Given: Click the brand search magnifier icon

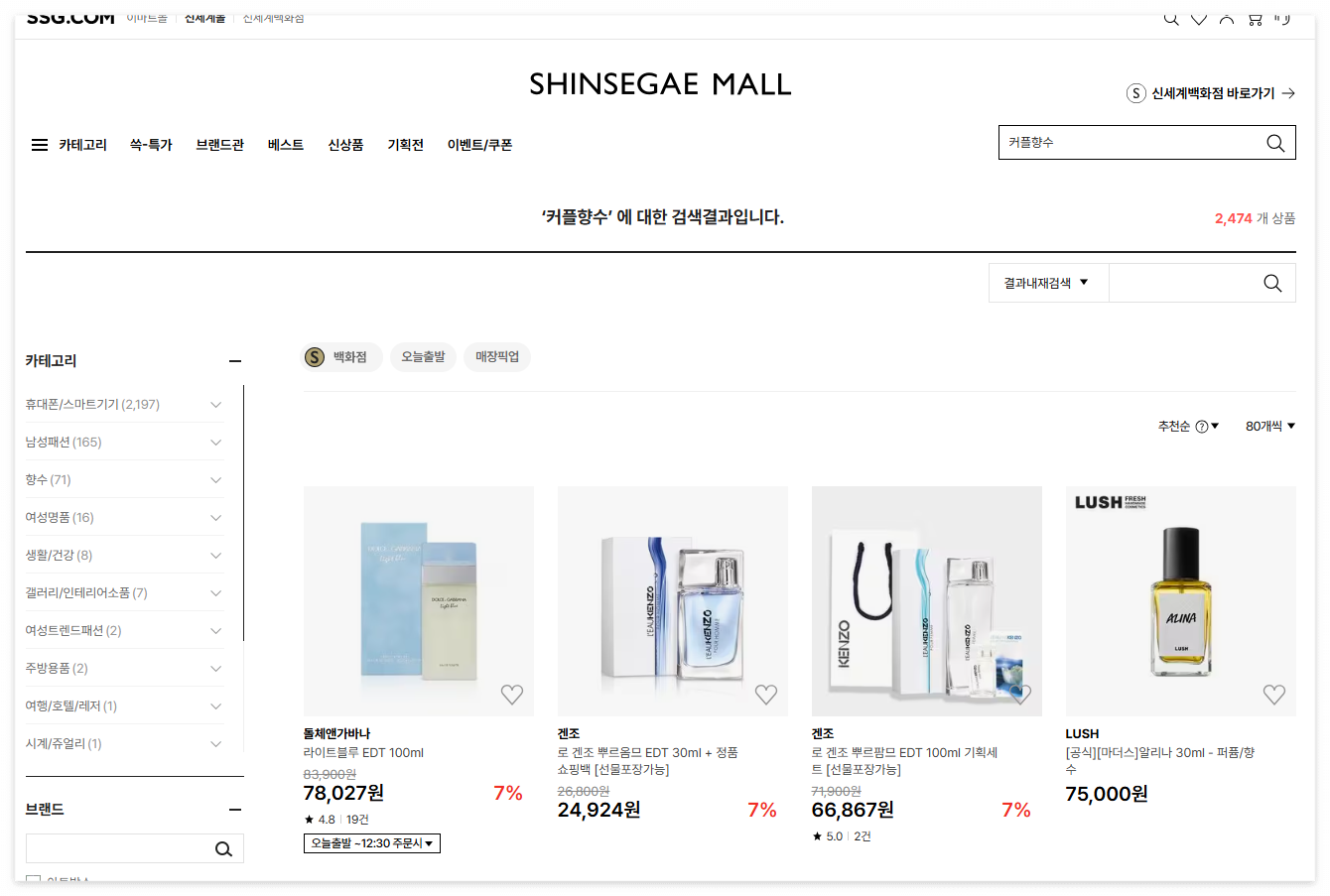Looking at the screenshot, I should pos(223,848).
